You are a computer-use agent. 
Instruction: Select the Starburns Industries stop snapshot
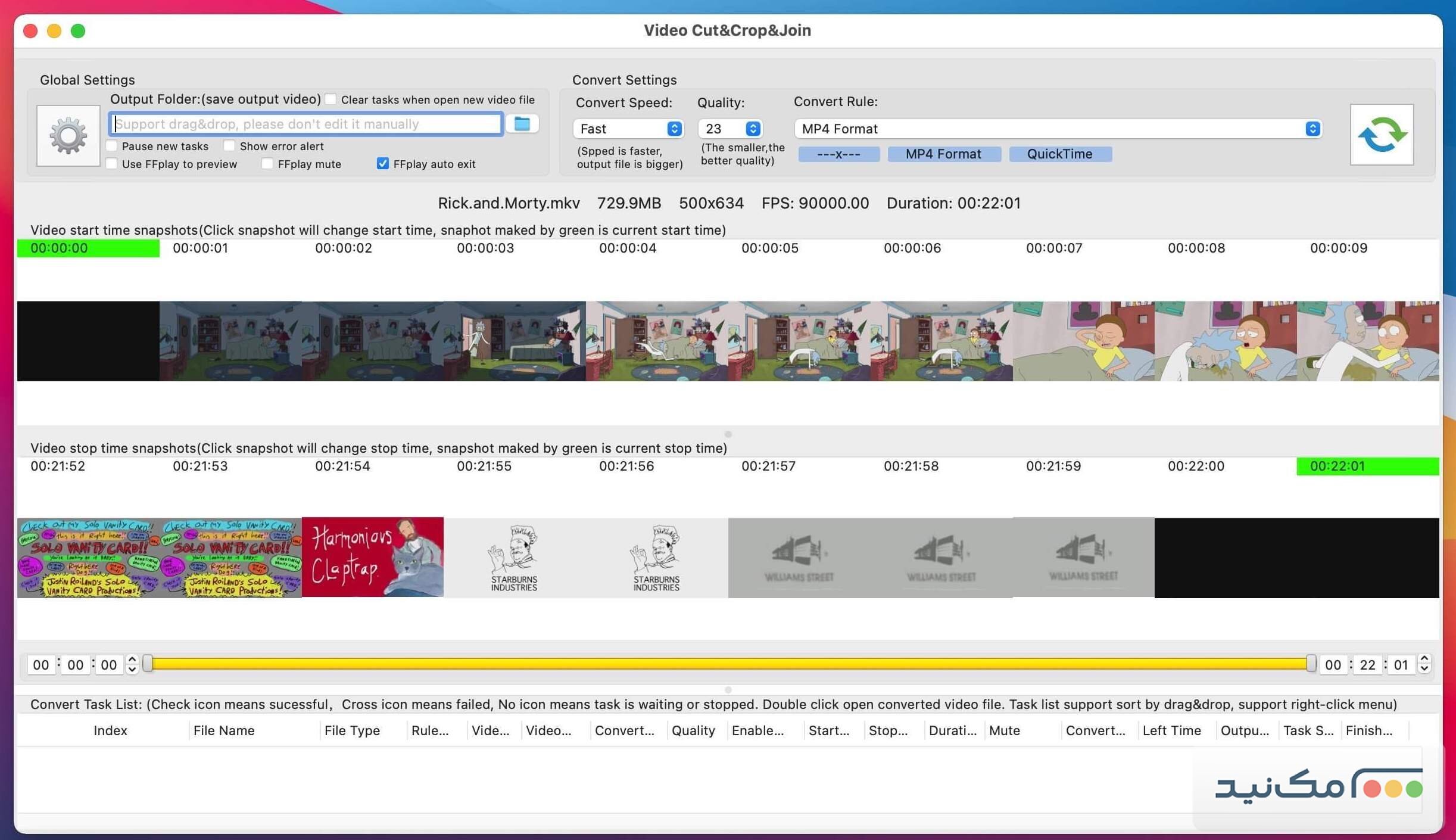[x=514, y=557]
